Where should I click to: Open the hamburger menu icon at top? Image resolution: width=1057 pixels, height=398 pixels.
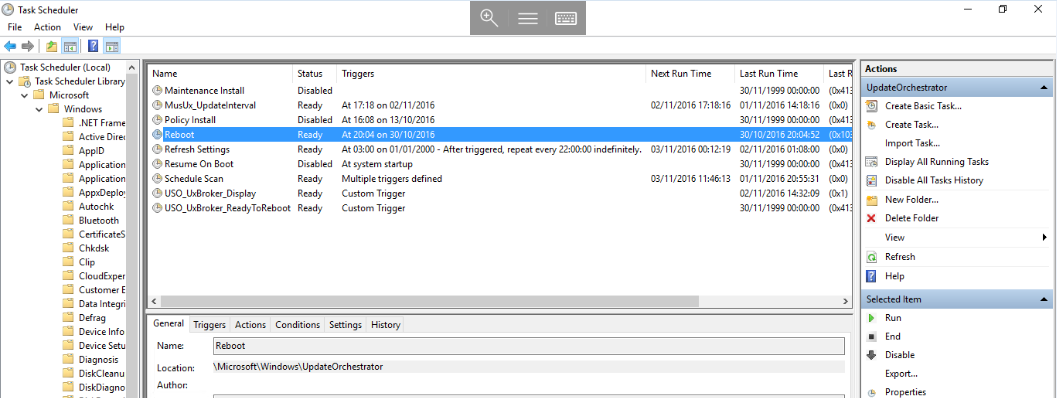(x=528, y=18)
